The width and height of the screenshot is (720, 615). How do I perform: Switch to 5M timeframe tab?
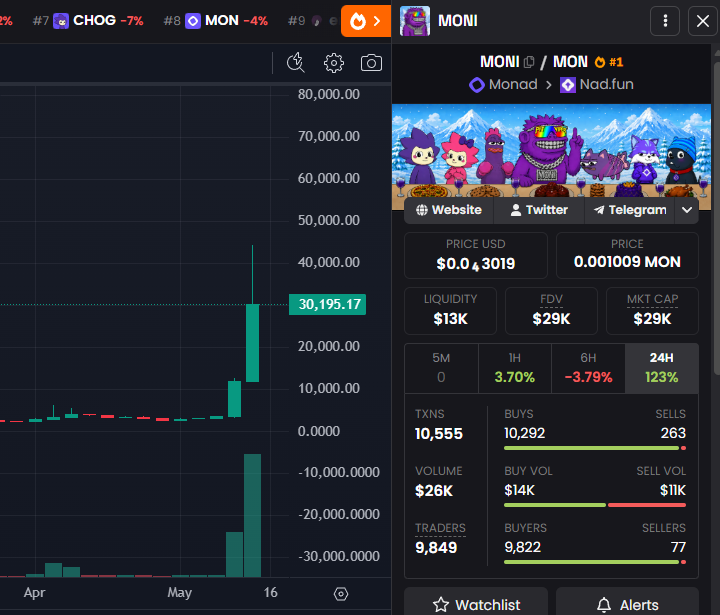click(441, 368)
